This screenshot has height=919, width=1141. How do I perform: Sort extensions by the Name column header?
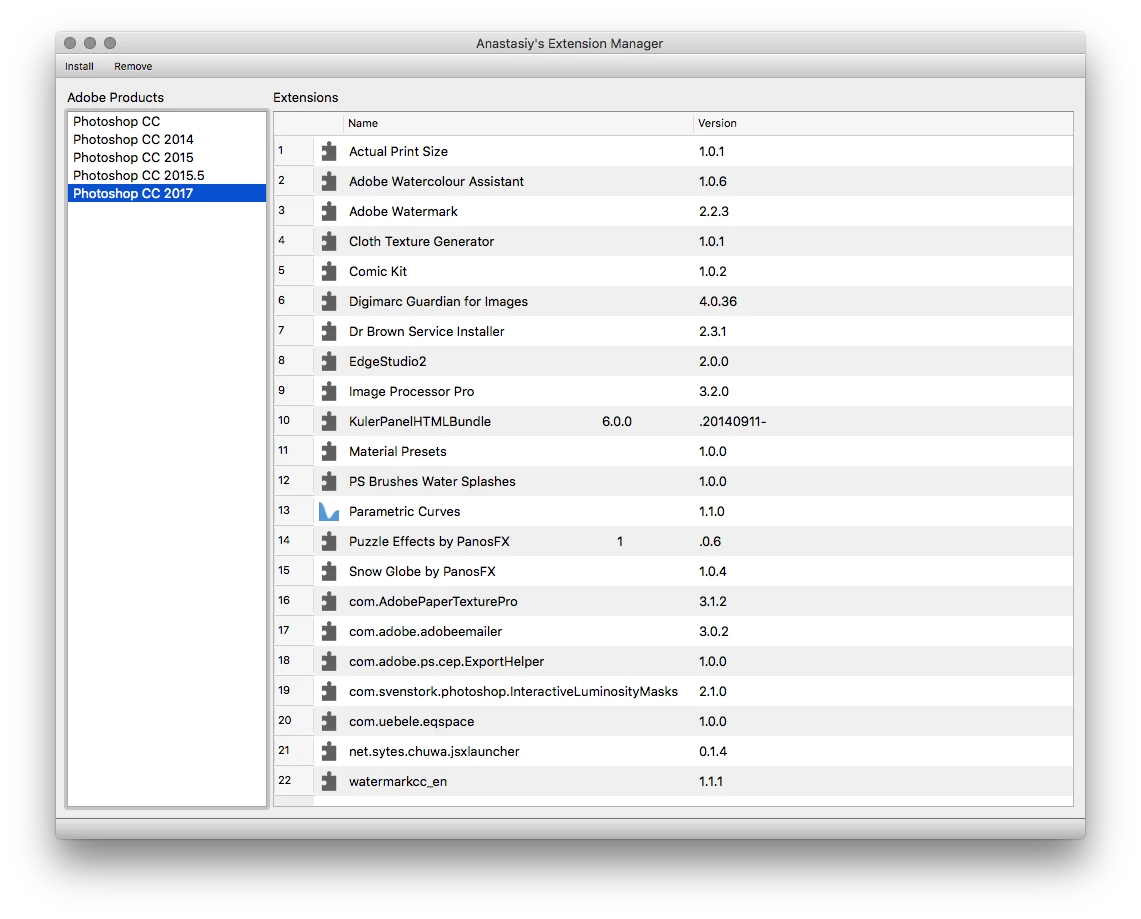click(x=517, y=123)
